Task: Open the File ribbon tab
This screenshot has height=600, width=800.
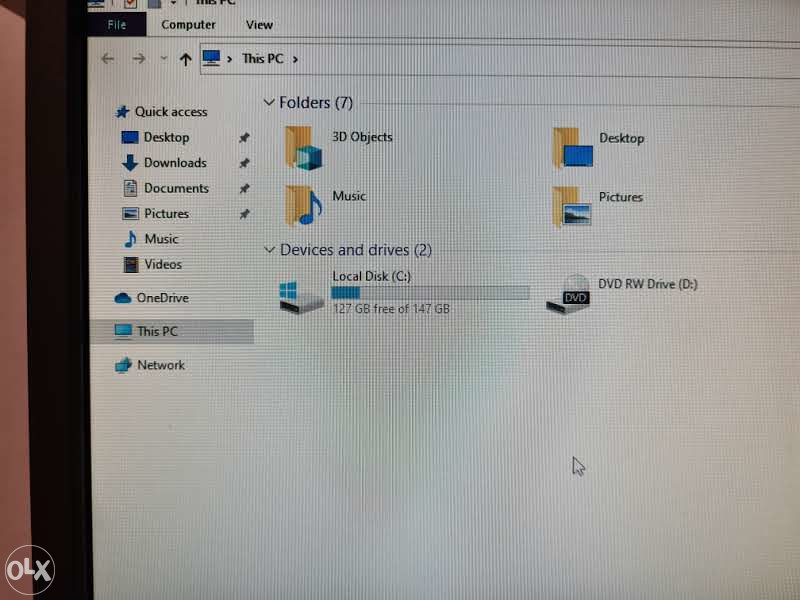Action: 117,24
